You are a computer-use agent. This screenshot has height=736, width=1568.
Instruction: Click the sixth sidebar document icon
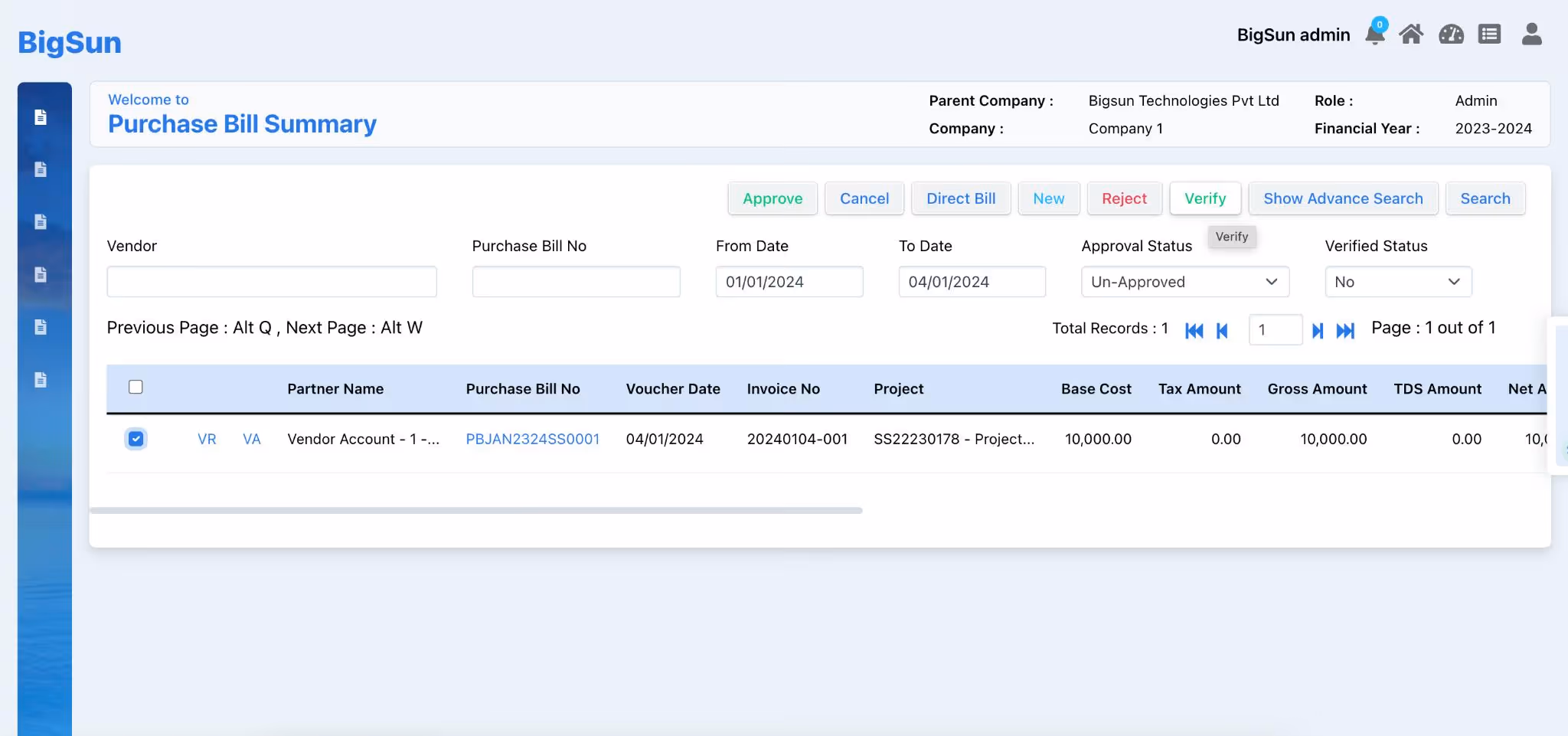41,379
